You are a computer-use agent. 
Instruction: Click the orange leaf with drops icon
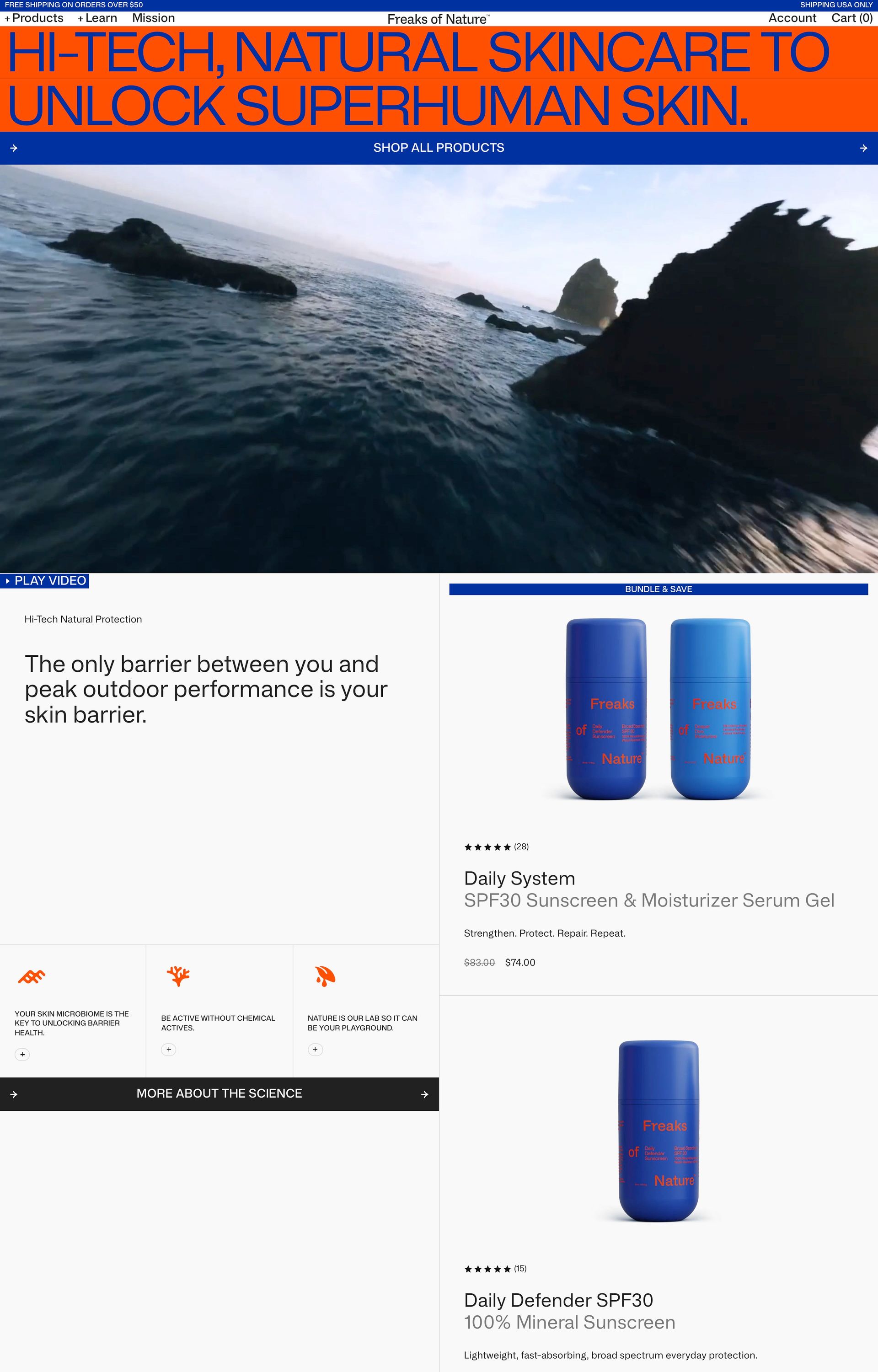(325, 976)
